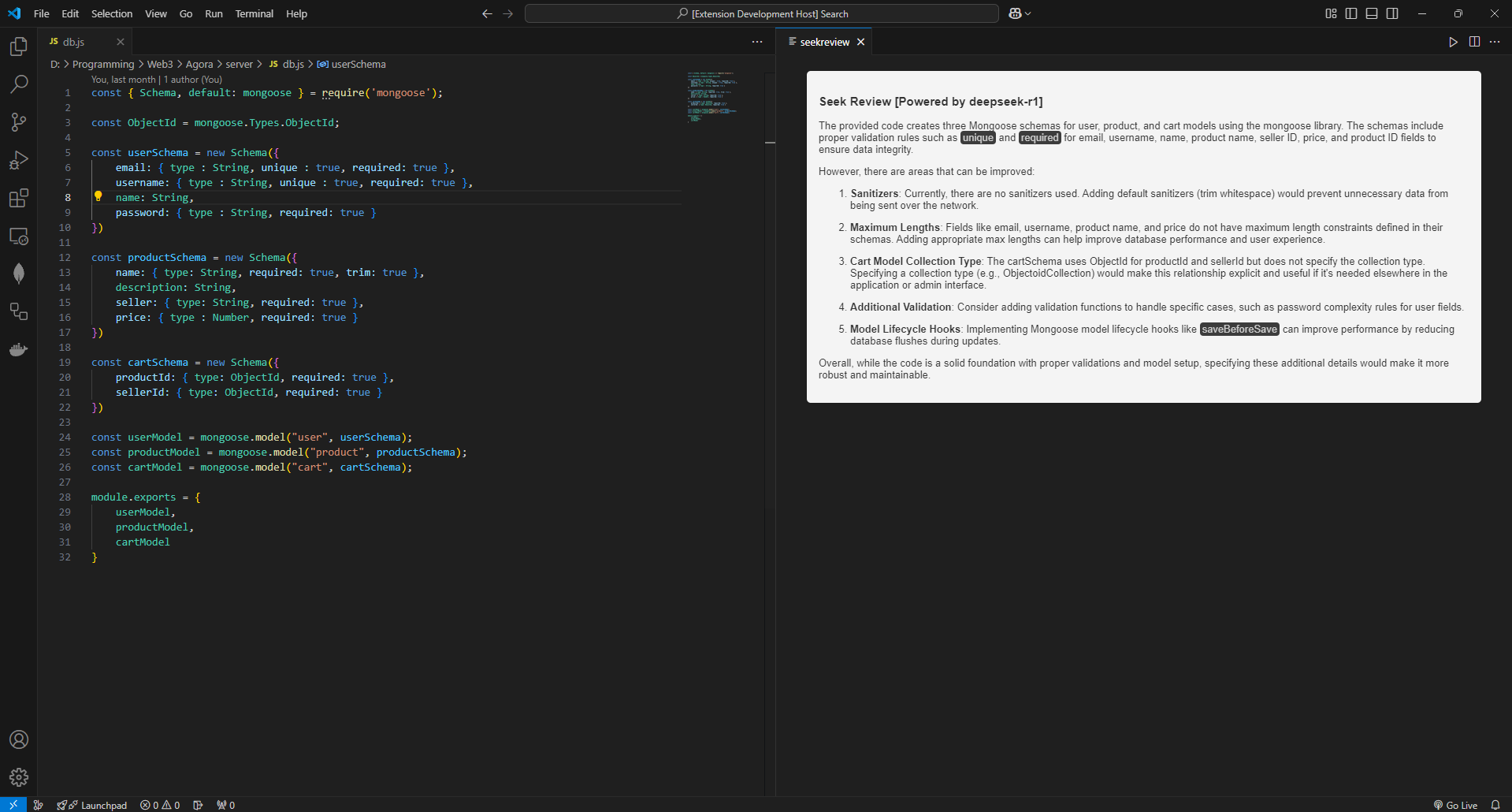The width and height of the screenshot is (1512, 812).
Task: Open Run and Debug view
Action: coord(19,160)
